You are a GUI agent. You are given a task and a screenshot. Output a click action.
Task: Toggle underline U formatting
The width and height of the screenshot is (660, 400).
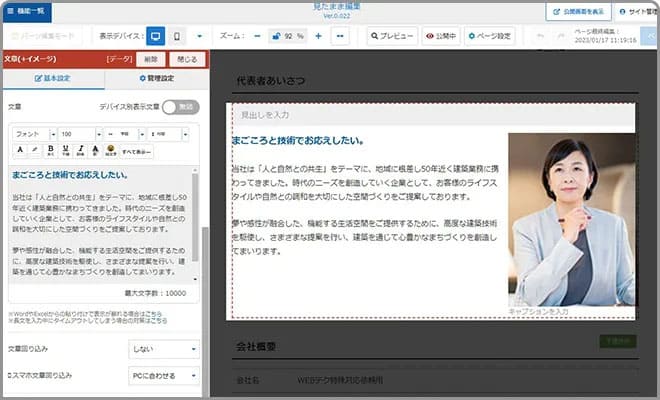[x=66, y=150]
